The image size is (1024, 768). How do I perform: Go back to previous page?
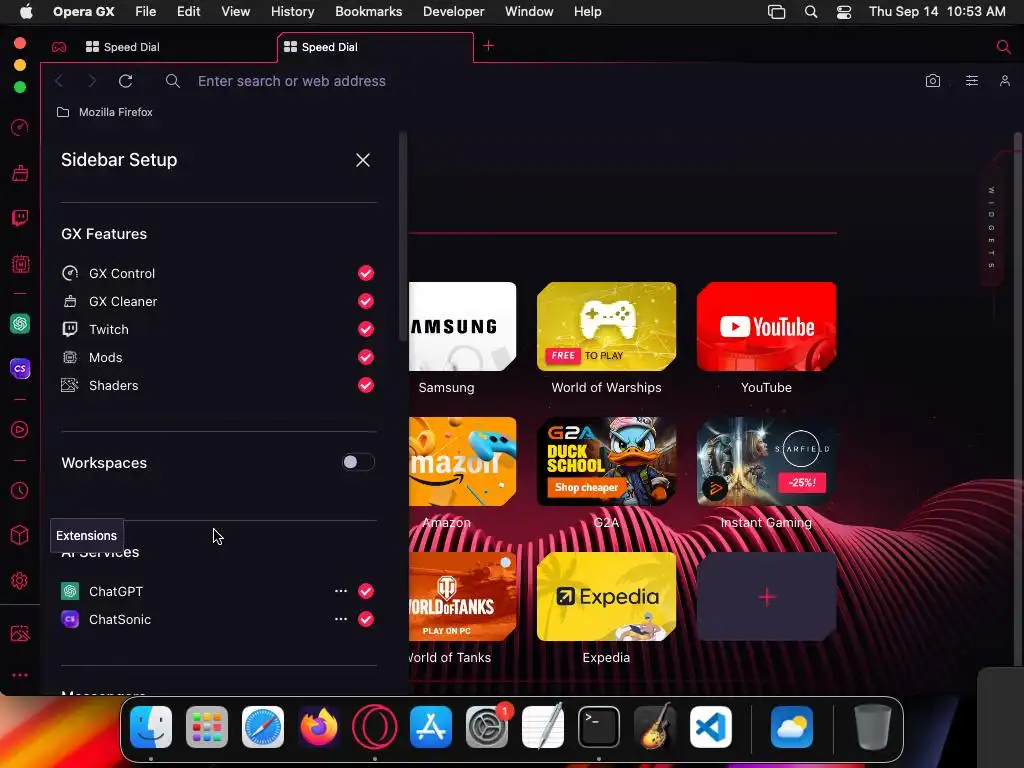[59, 81]
